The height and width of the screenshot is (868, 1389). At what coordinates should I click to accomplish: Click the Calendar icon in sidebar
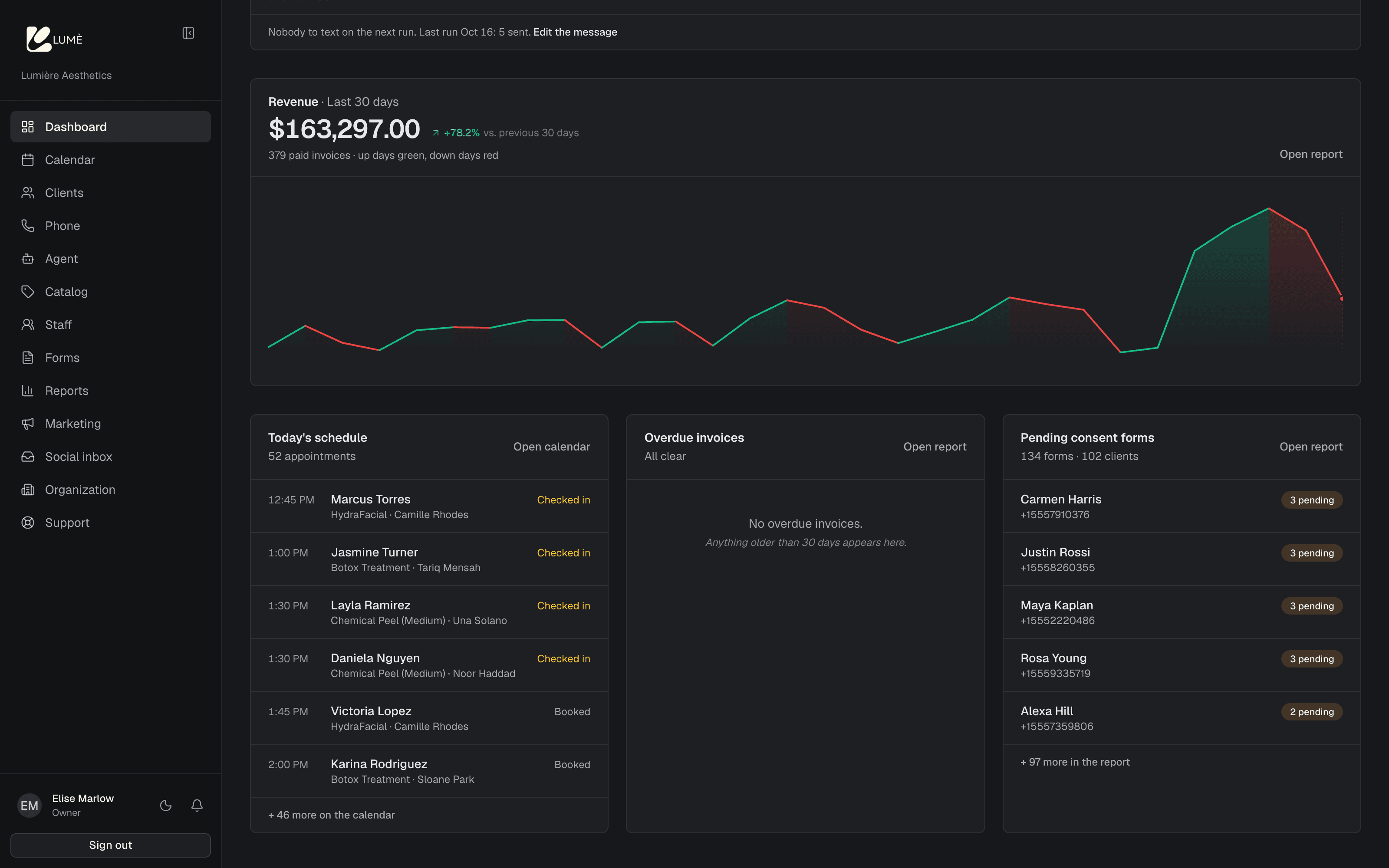(x=27, y=160)
